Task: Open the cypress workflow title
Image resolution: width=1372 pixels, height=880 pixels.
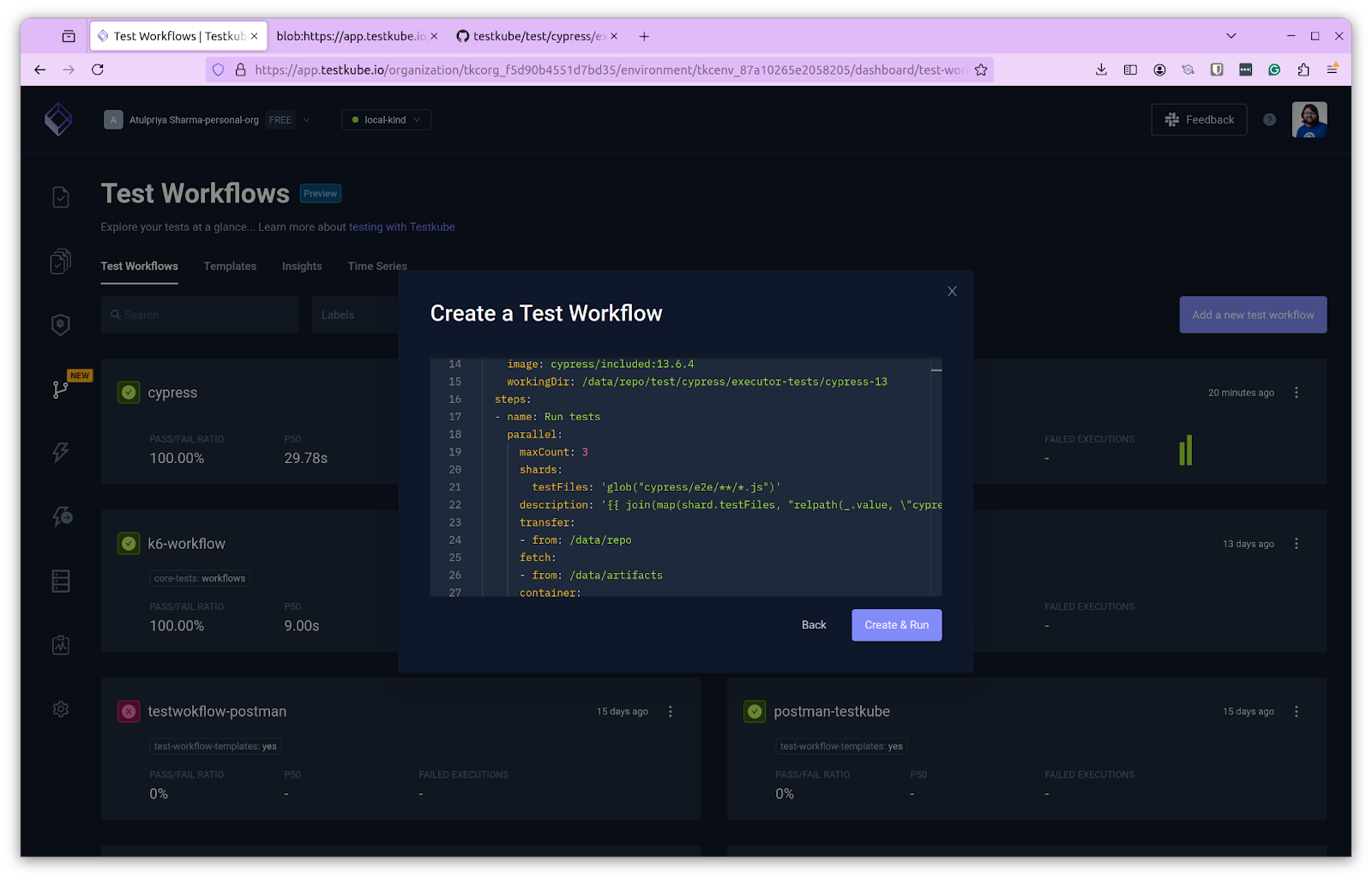Action: [x=172, y=393]
